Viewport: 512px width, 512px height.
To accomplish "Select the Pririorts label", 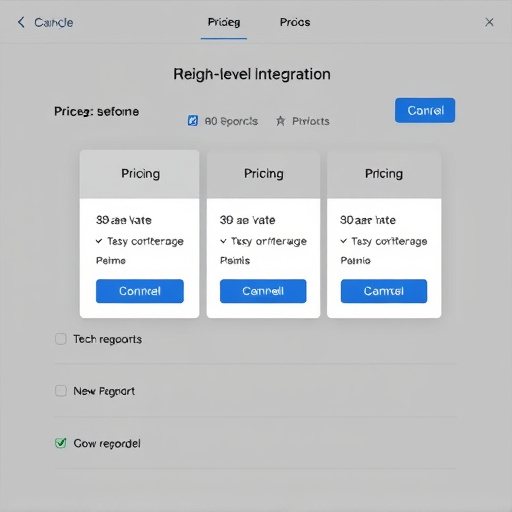I will [x=311, y=121].
